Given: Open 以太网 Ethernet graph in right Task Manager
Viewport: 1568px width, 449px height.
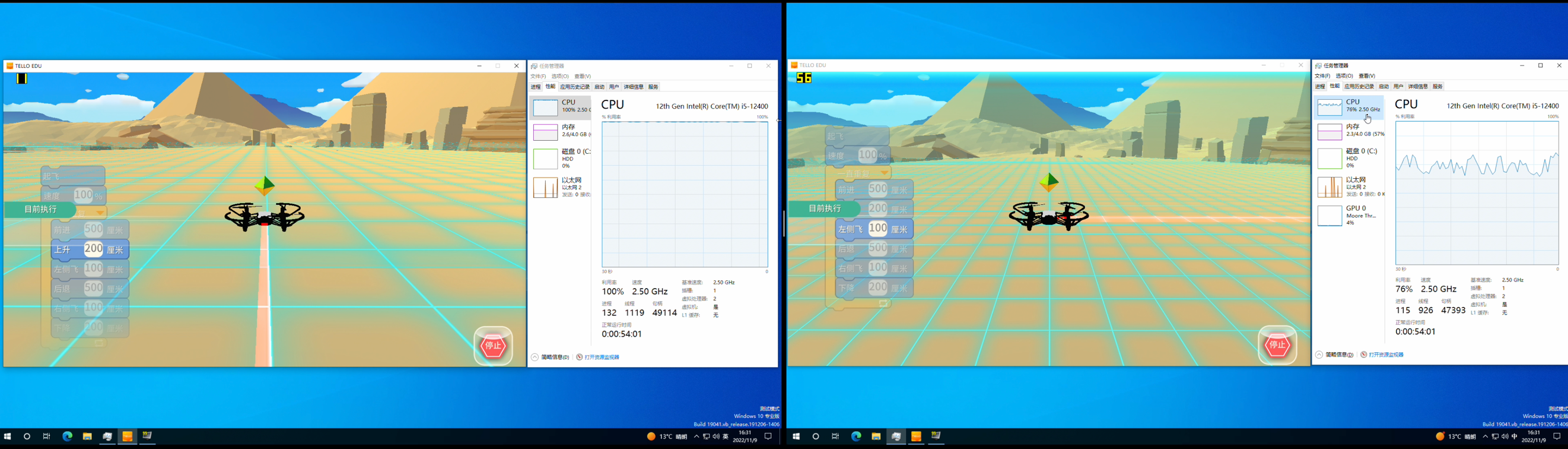Looking at the screenshot, I should (1349, 187).
